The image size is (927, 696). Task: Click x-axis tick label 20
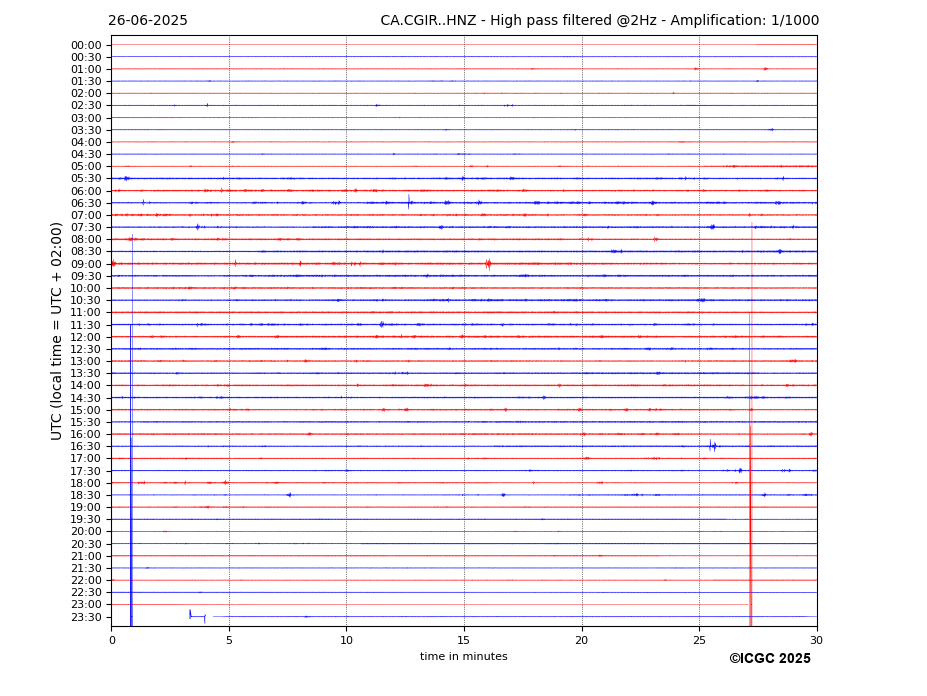(582, 640)
